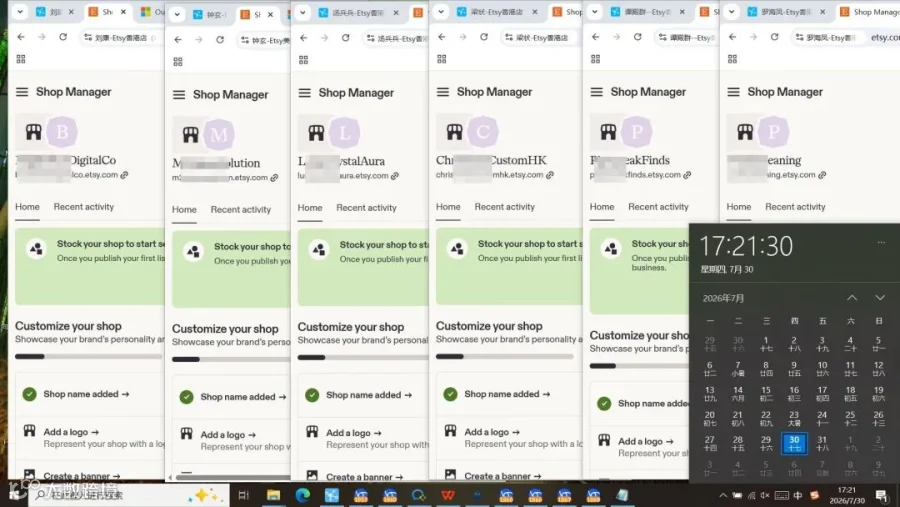The width and height of the screenshot is (900, 507).
Task: Open tab search chevron in lution window
Action: pyautogui.click(x=177, y=14)
